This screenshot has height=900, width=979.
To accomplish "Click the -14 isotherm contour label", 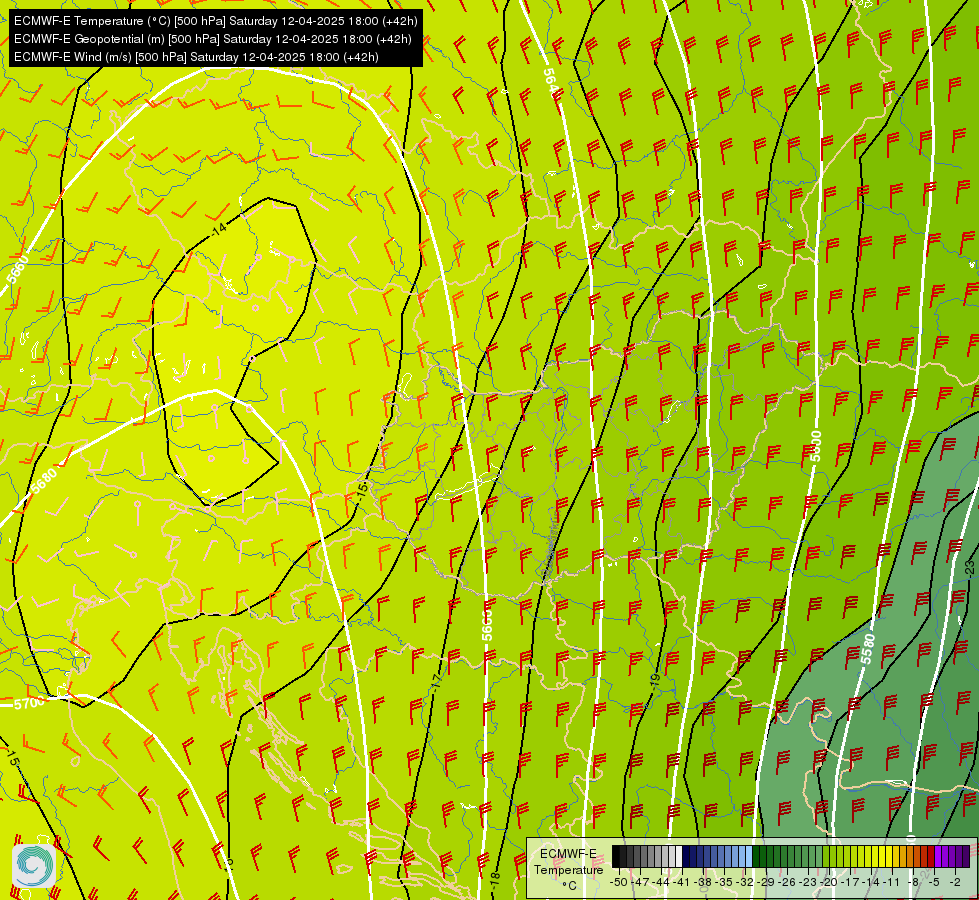I will (x=219, y=229).
